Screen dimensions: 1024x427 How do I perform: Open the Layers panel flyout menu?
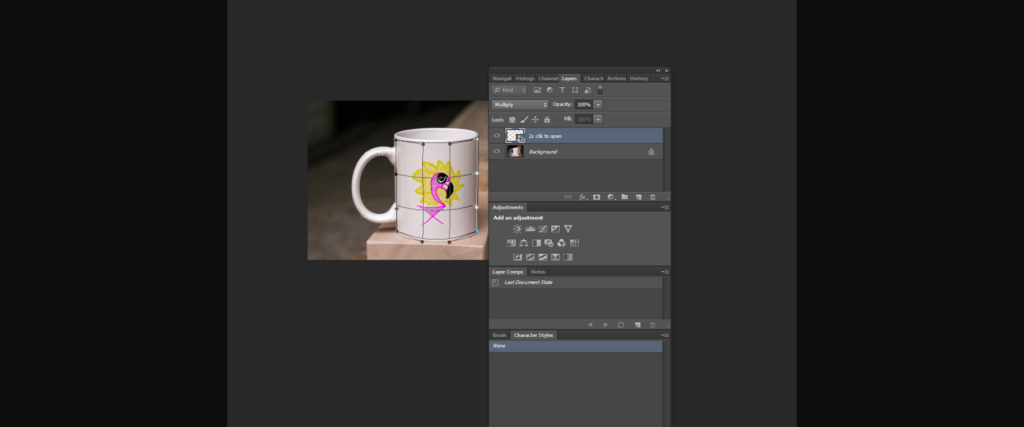pyautogui.click(x=665, y=78)
